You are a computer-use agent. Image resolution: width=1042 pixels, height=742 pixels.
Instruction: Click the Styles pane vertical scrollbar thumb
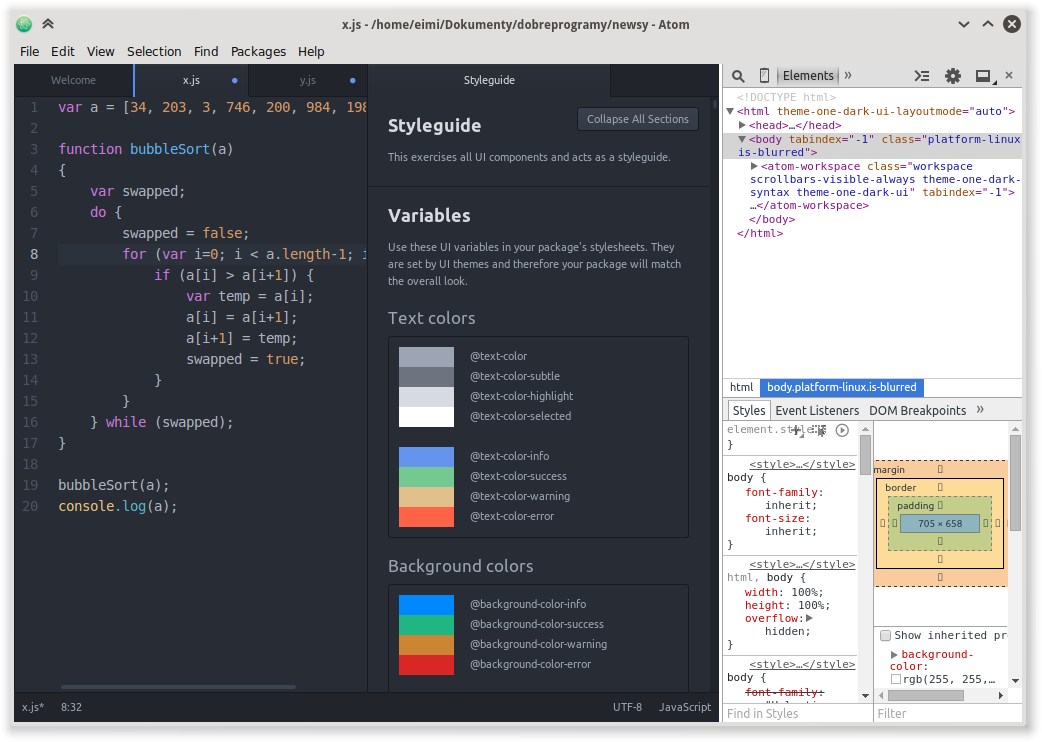tap(865, 455)
